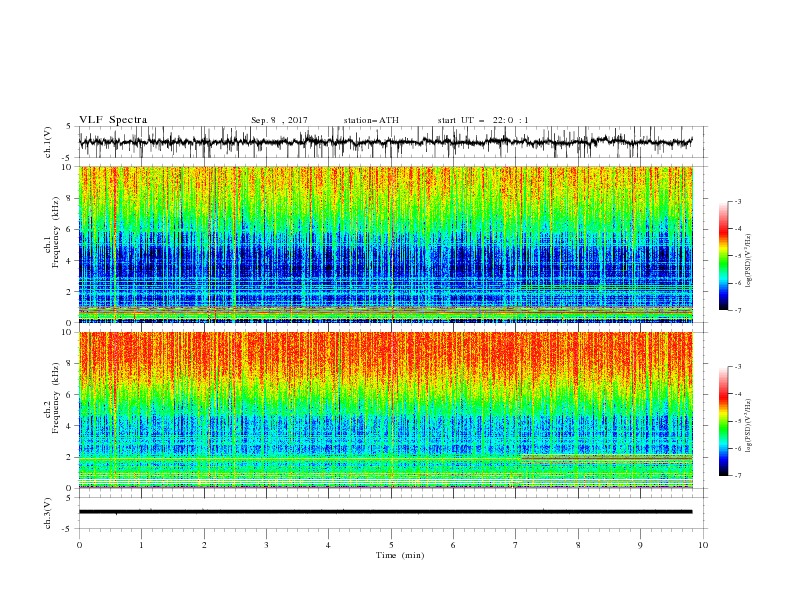This screenshot has height=612, width=792.
Task: Select the ch.1 color bar "log(PSD)(V²/Hz)" label
Action: tap(749, 261)
